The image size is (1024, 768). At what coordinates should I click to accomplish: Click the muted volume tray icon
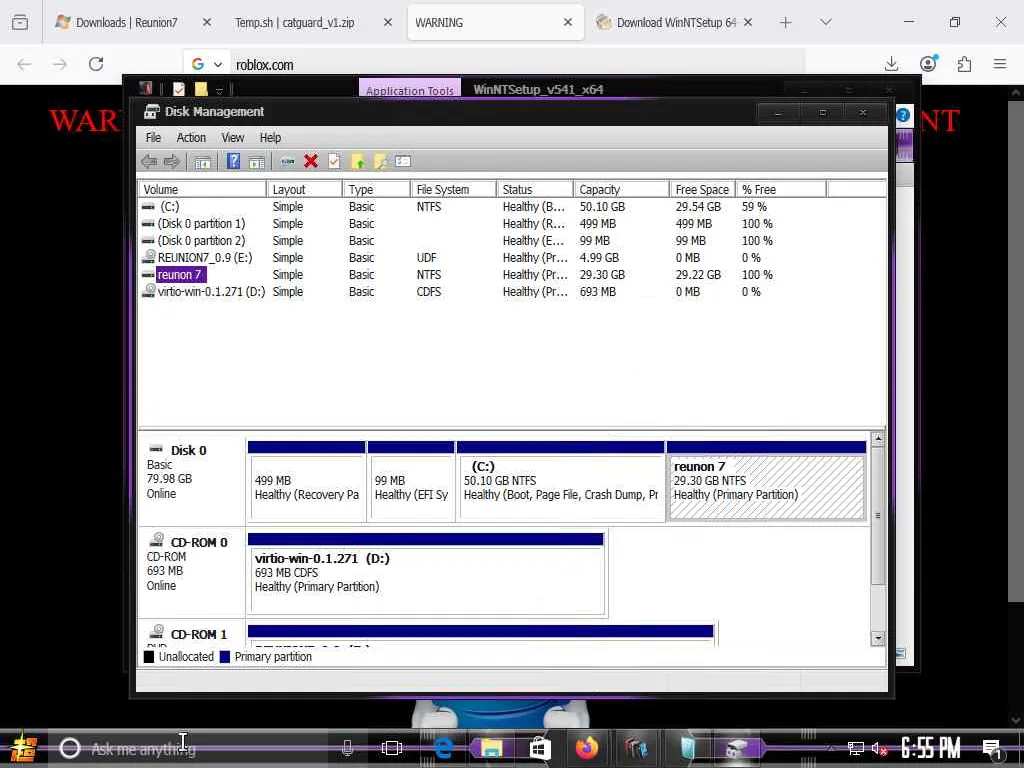coord(879,748)
